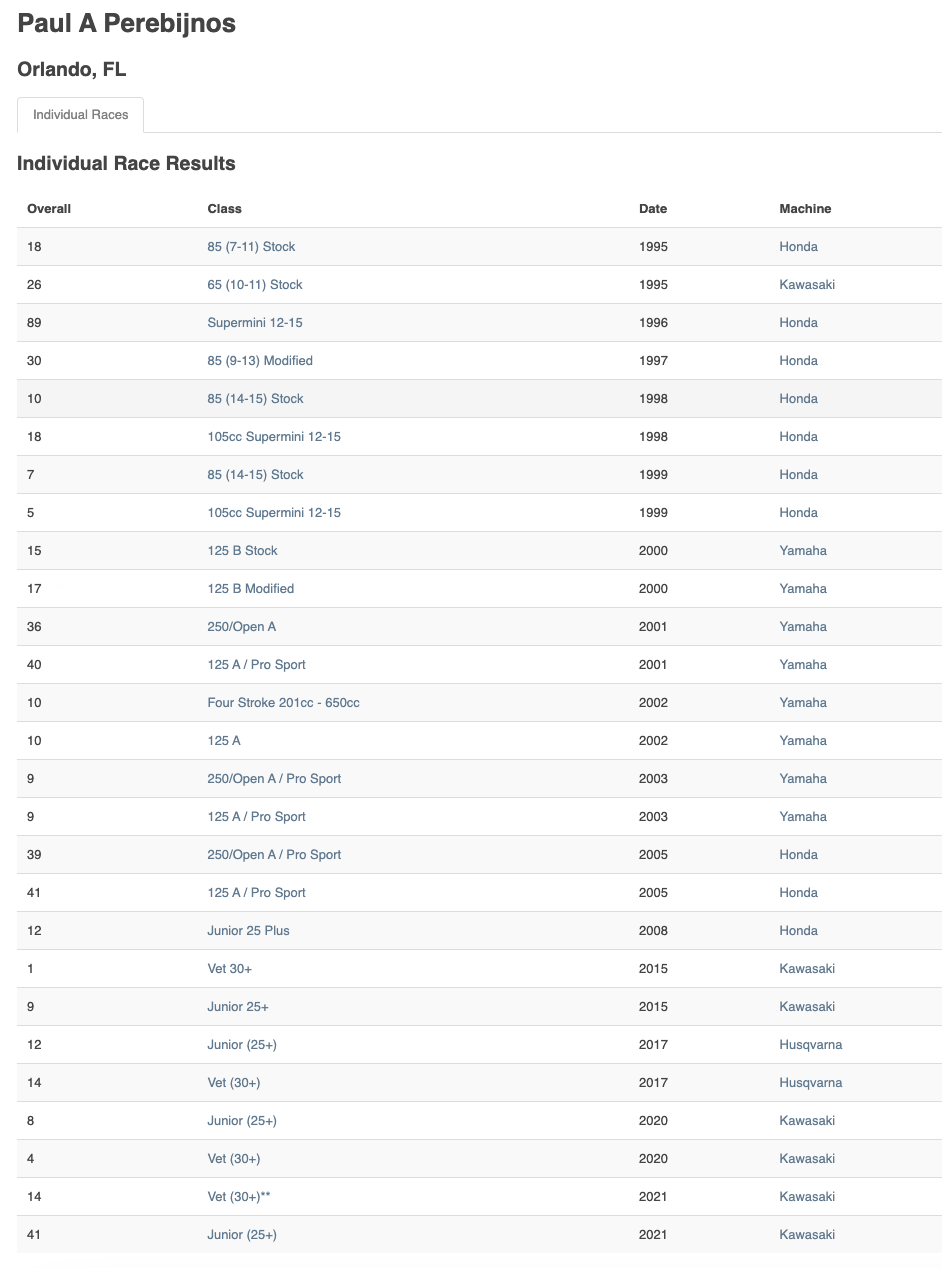The width and height of the screenshot is (942, 1268).
Task: Open the 85 (7-11) Stock class link
Action: click(x=251, y=246)
